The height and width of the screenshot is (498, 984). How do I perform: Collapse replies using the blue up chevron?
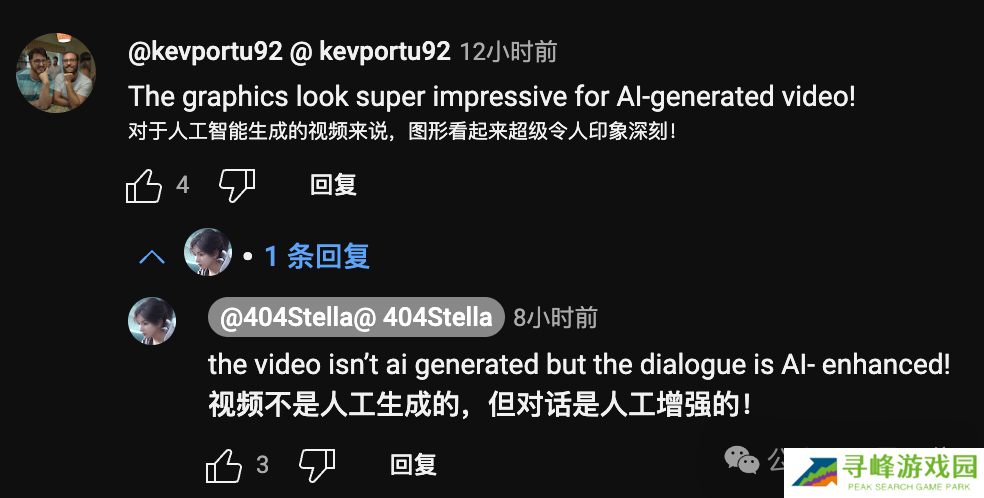(x=152, y=257)
